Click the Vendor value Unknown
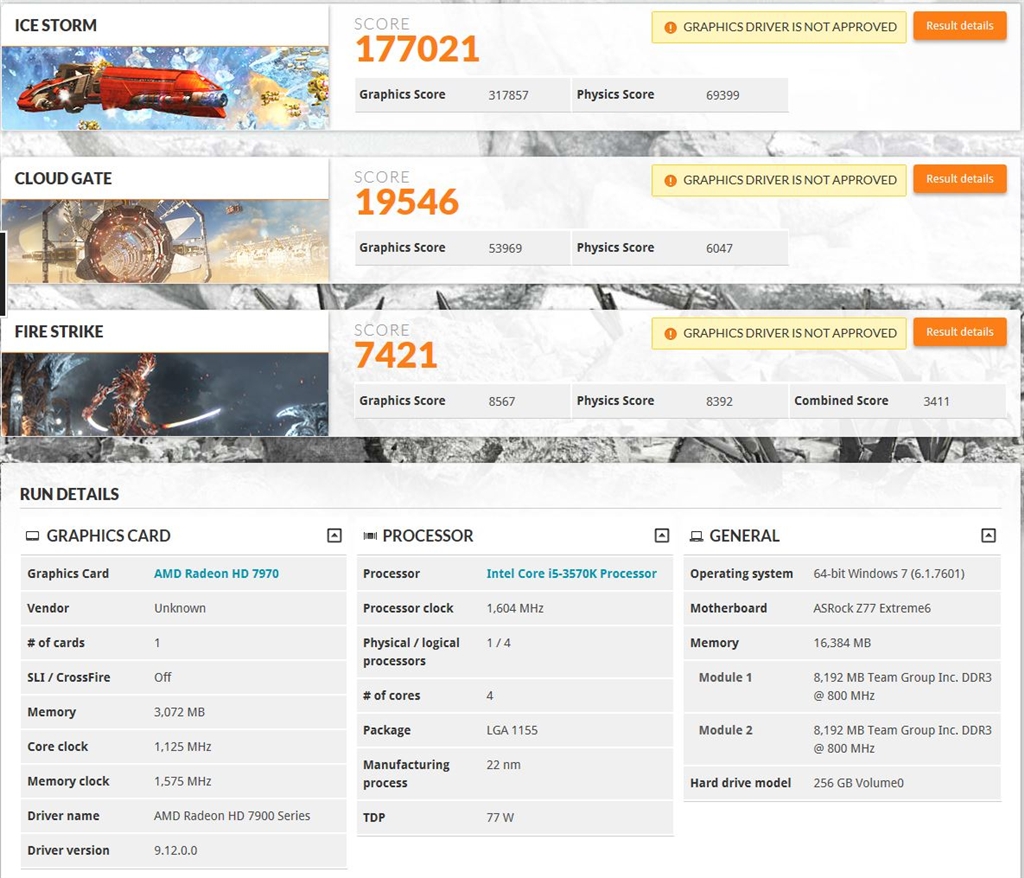1024x878 pixels. [x=180, y=608]
